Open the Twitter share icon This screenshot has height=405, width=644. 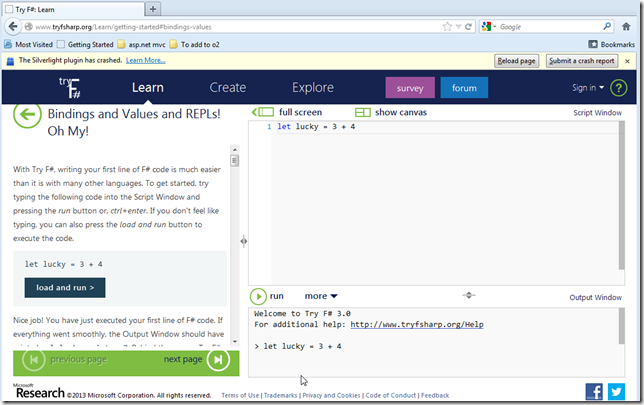point(616,392)
